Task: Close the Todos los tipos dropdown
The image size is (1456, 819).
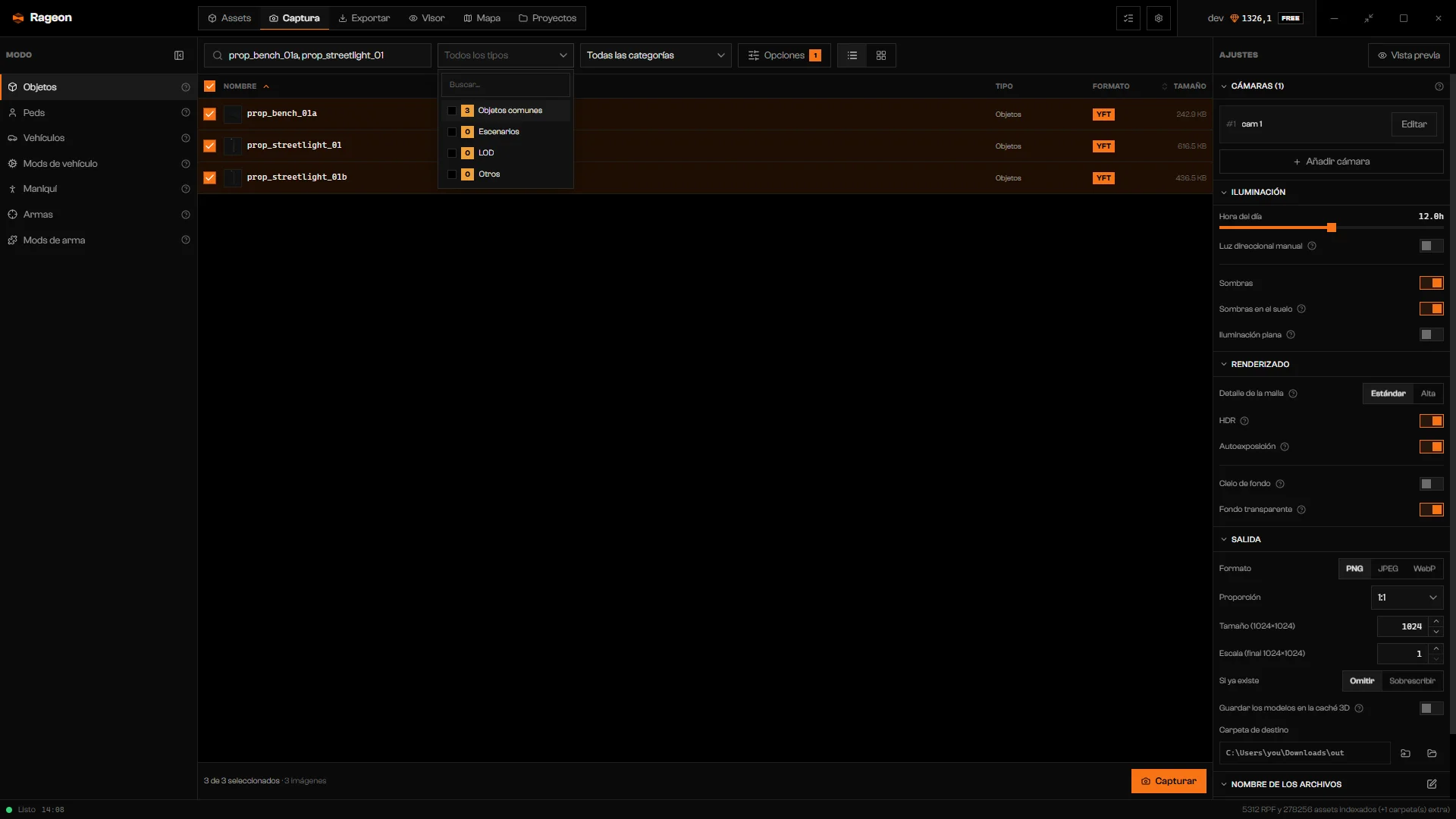Action: click(505, 55)
